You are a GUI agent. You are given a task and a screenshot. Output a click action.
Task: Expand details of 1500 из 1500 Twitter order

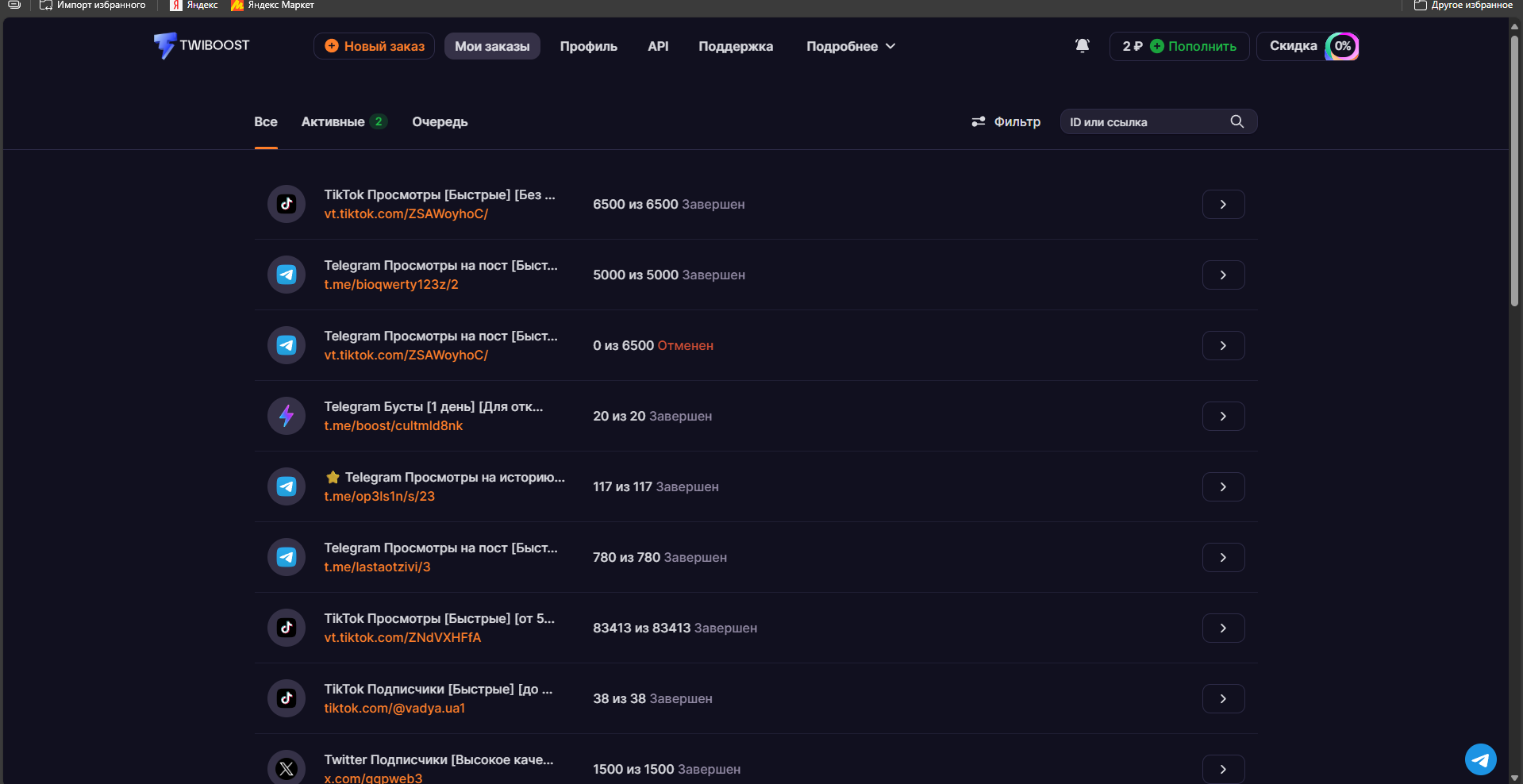[1223, 769]
